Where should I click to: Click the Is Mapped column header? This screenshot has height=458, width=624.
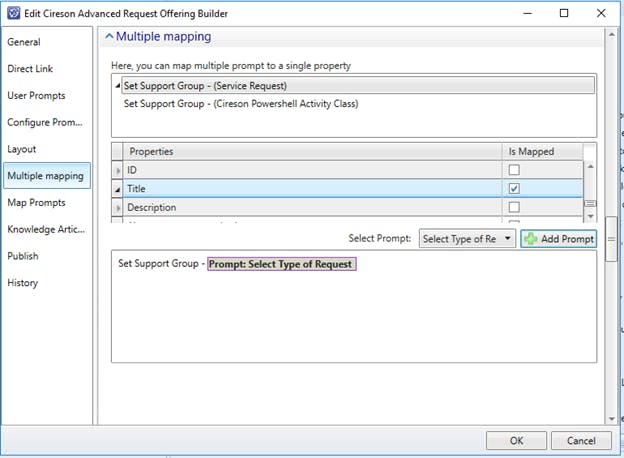point(543,152)
